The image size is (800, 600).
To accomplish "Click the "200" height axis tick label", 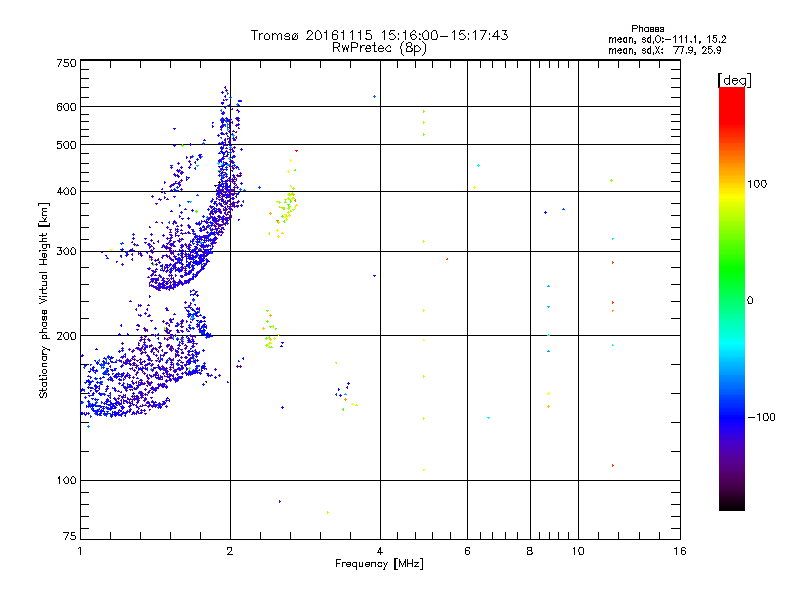I will 66,336.
